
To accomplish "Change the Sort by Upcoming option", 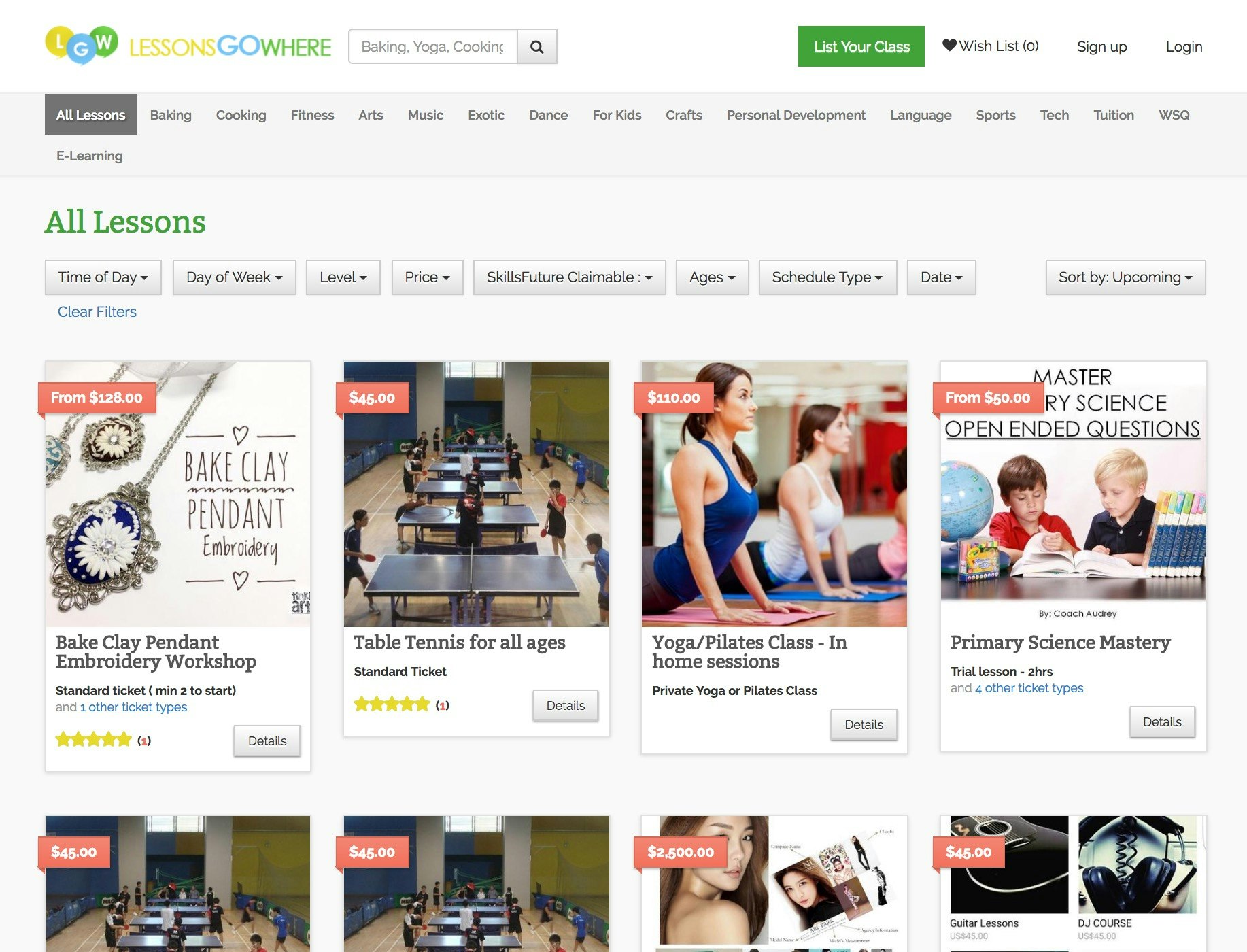I will (1125, 277).
